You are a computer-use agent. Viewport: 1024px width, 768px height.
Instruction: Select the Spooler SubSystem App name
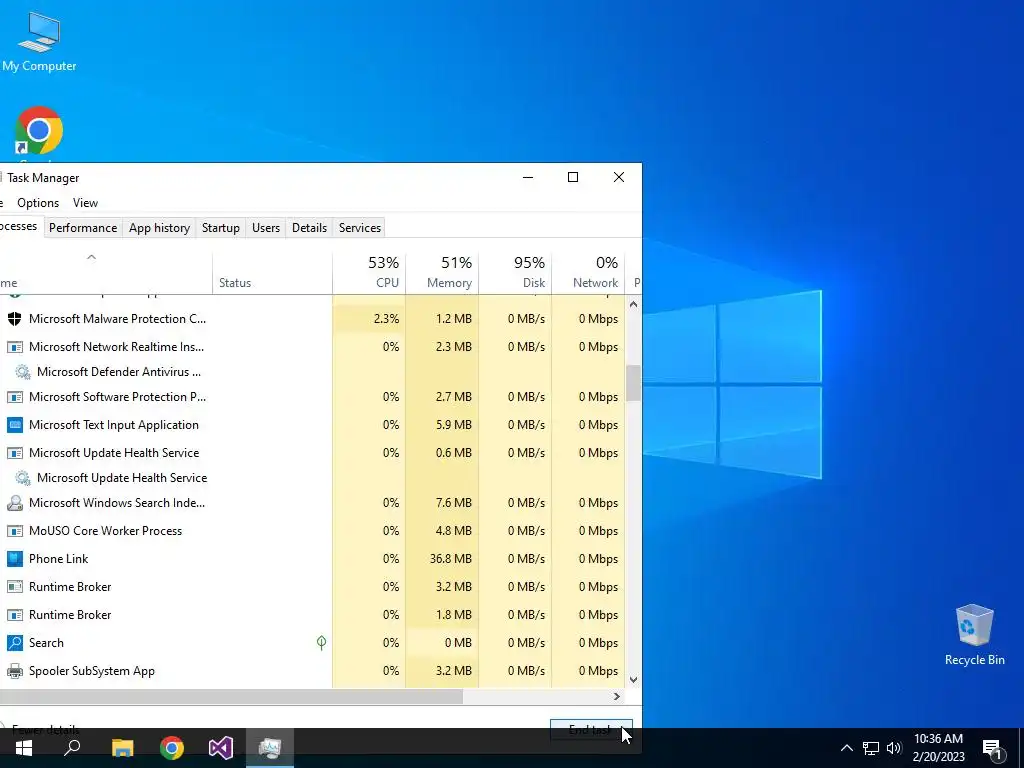coord(91,671)
